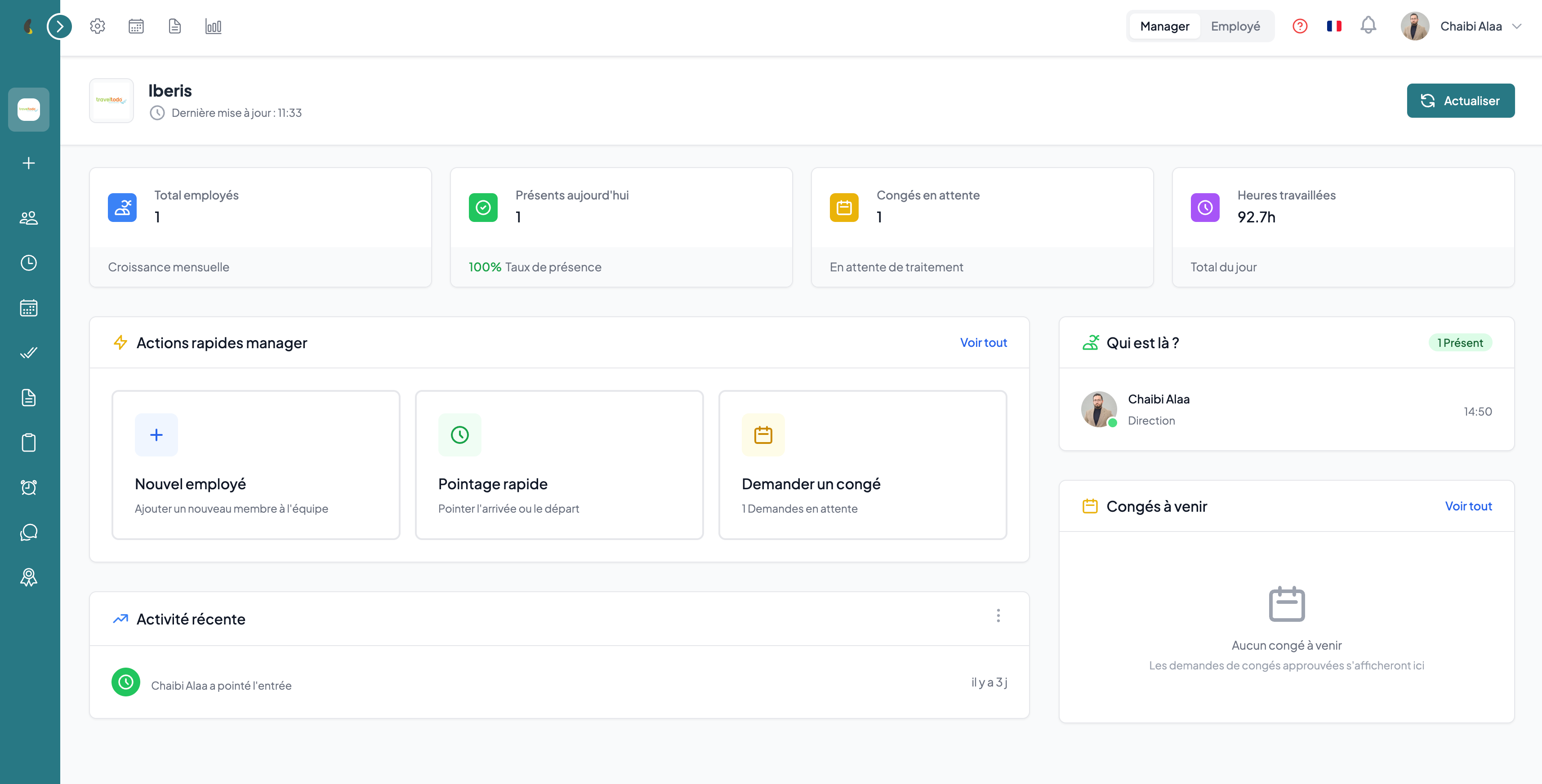Viewport: 1542px width, 784px height.
Task: Open the sidebar calendar planning icon
Action: tap(29, 308)
